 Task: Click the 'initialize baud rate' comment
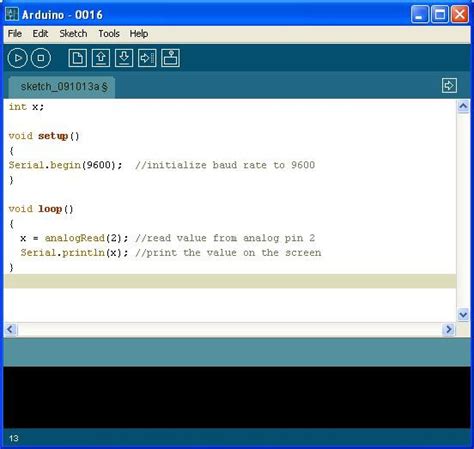point(225,165)
